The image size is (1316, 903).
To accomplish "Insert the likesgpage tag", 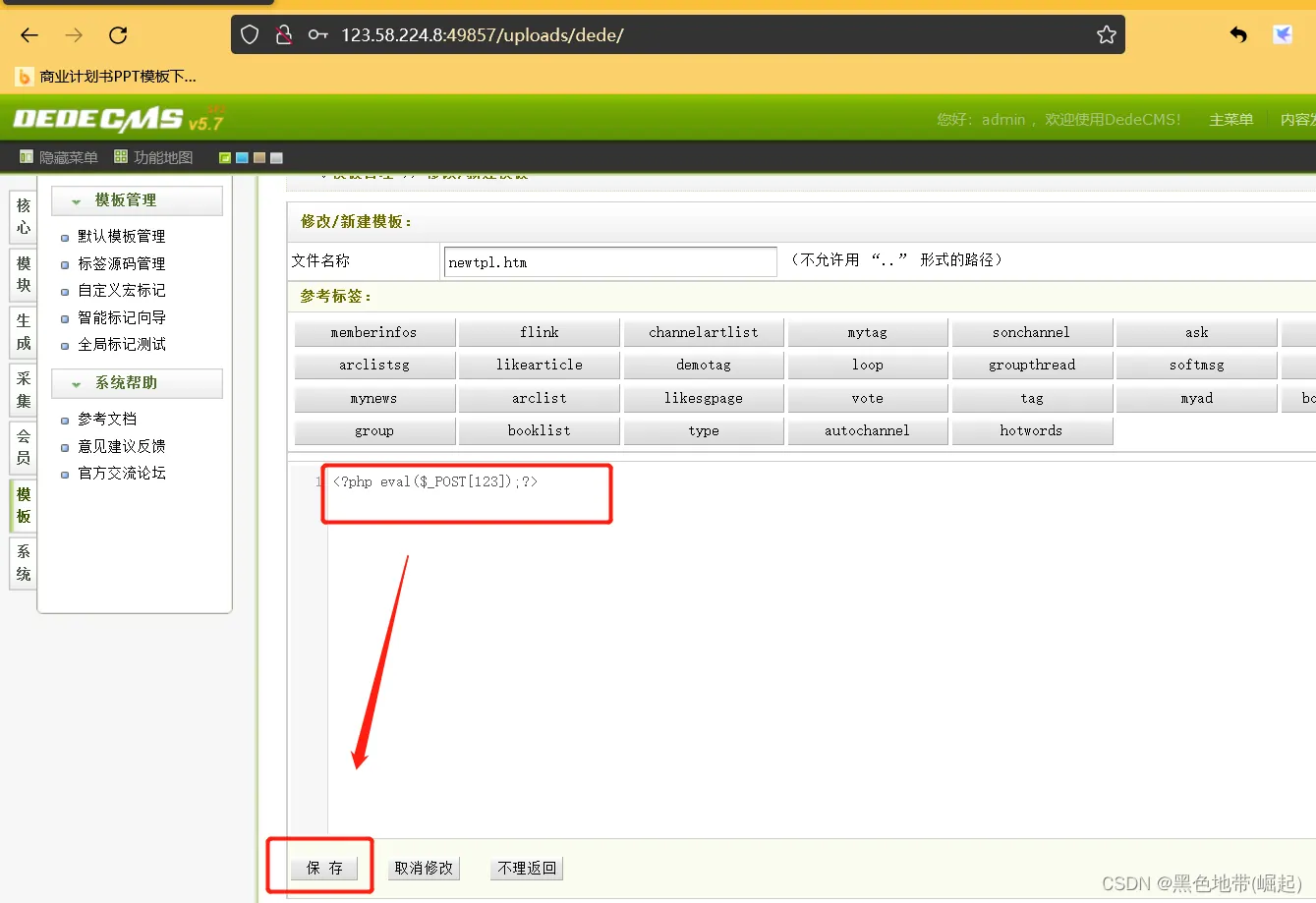I will tap(704, 399).
